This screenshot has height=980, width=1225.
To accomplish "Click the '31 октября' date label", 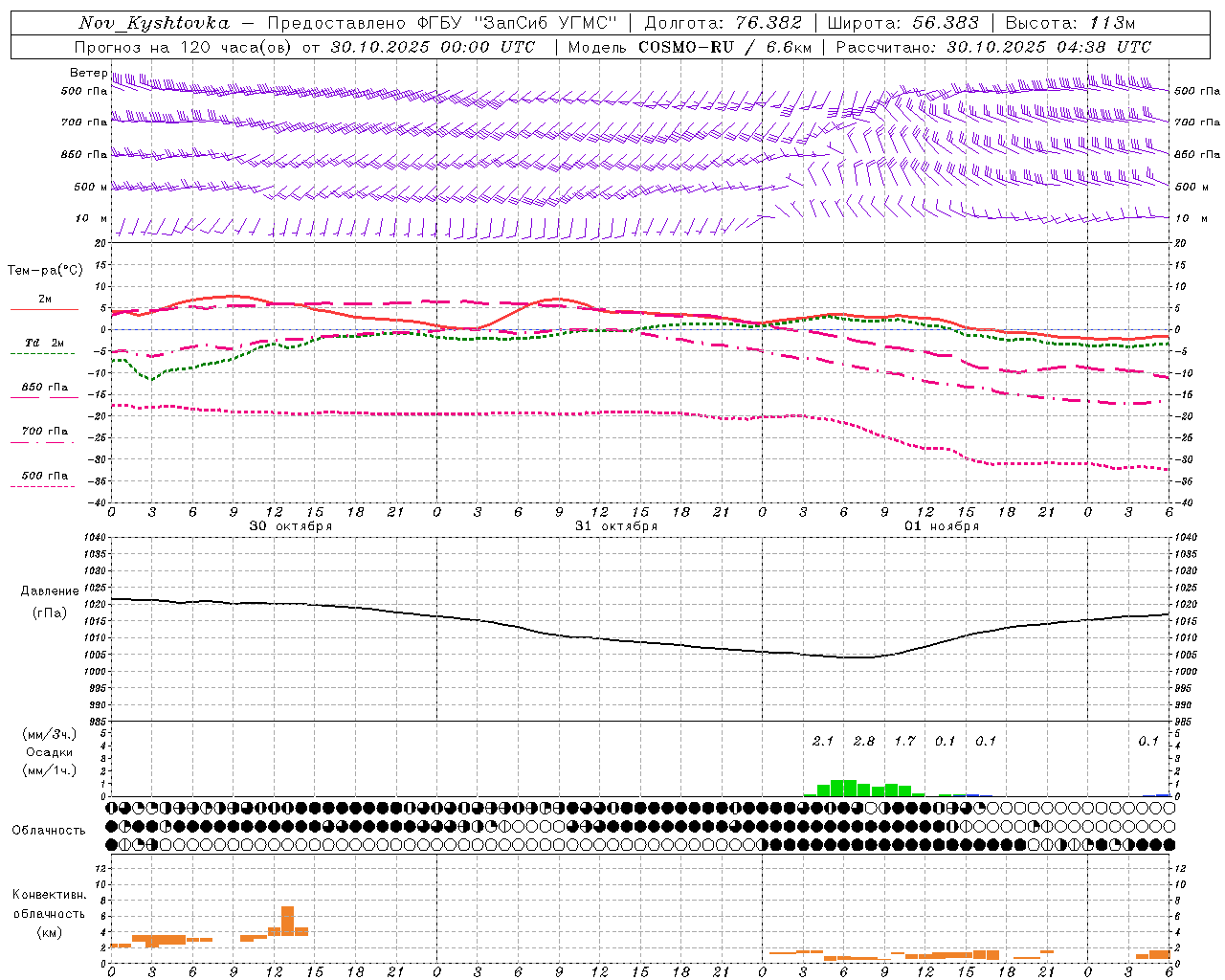I will 616,526.
